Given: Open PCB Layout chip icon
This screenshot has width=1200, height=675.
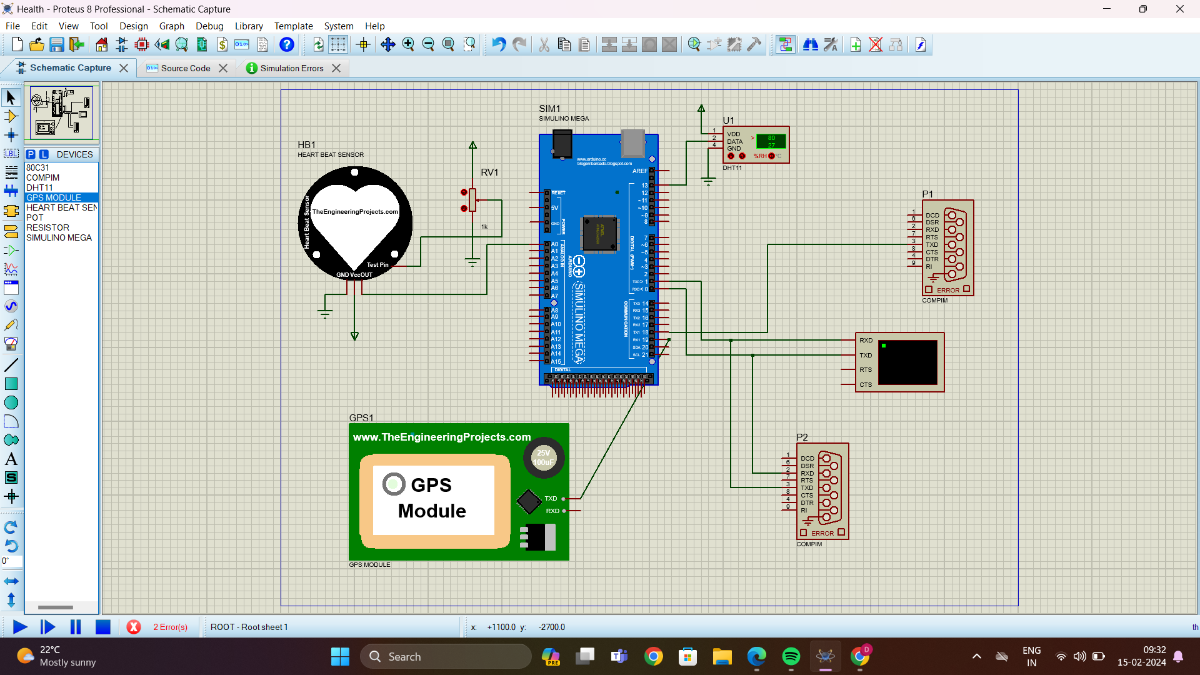Looking at the screenshot, I should click(x=141, y=45).
